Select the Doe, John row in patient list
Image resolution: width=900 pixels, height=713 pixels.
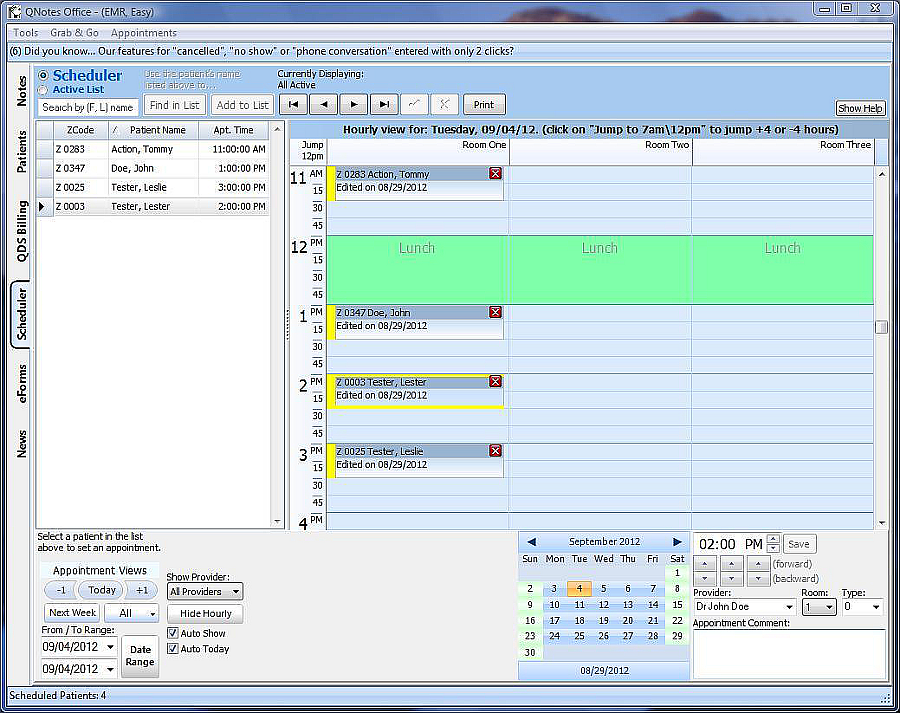point(152,168)
